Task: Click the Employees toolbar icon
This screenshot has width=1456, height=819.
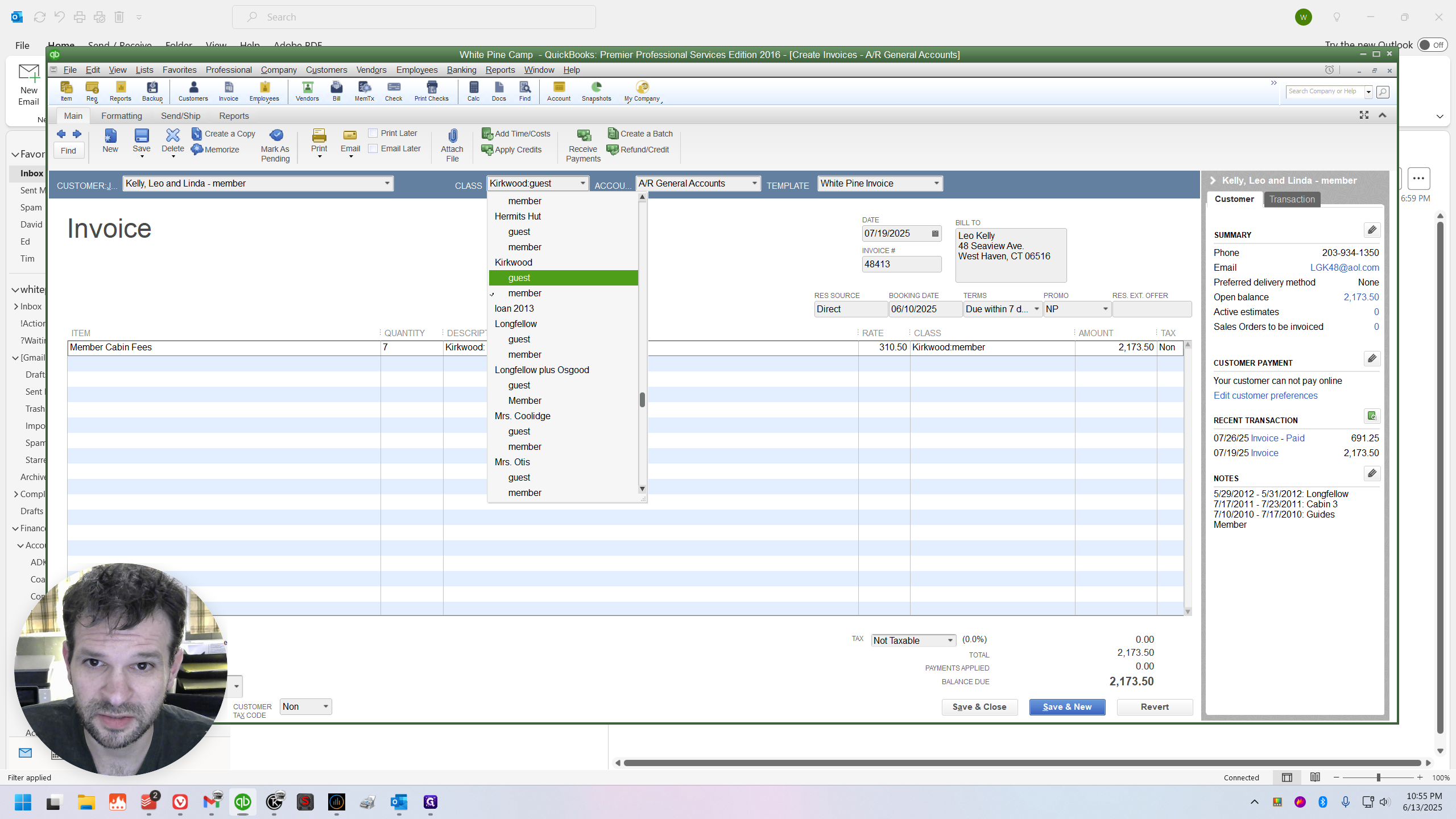Action: (x=264, y=91)
